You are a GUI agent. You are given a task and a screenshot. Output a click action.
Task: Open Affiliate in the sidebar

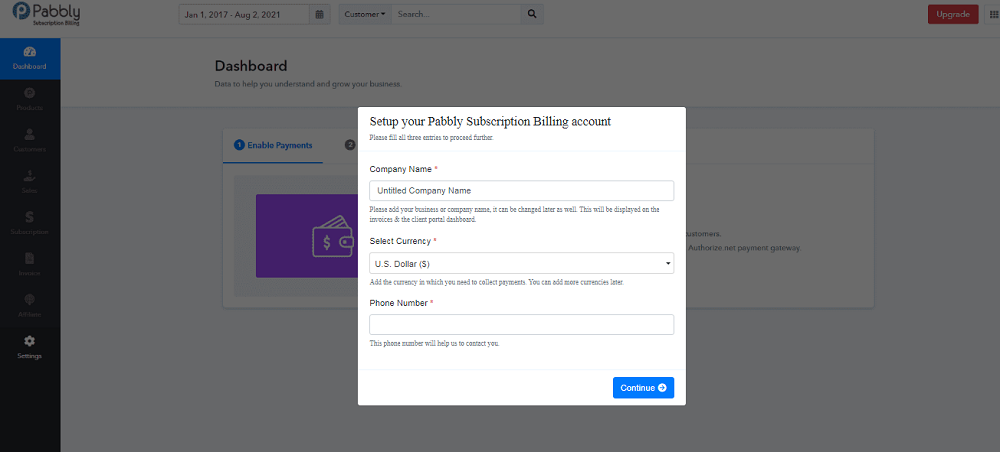tap(30, 307)
